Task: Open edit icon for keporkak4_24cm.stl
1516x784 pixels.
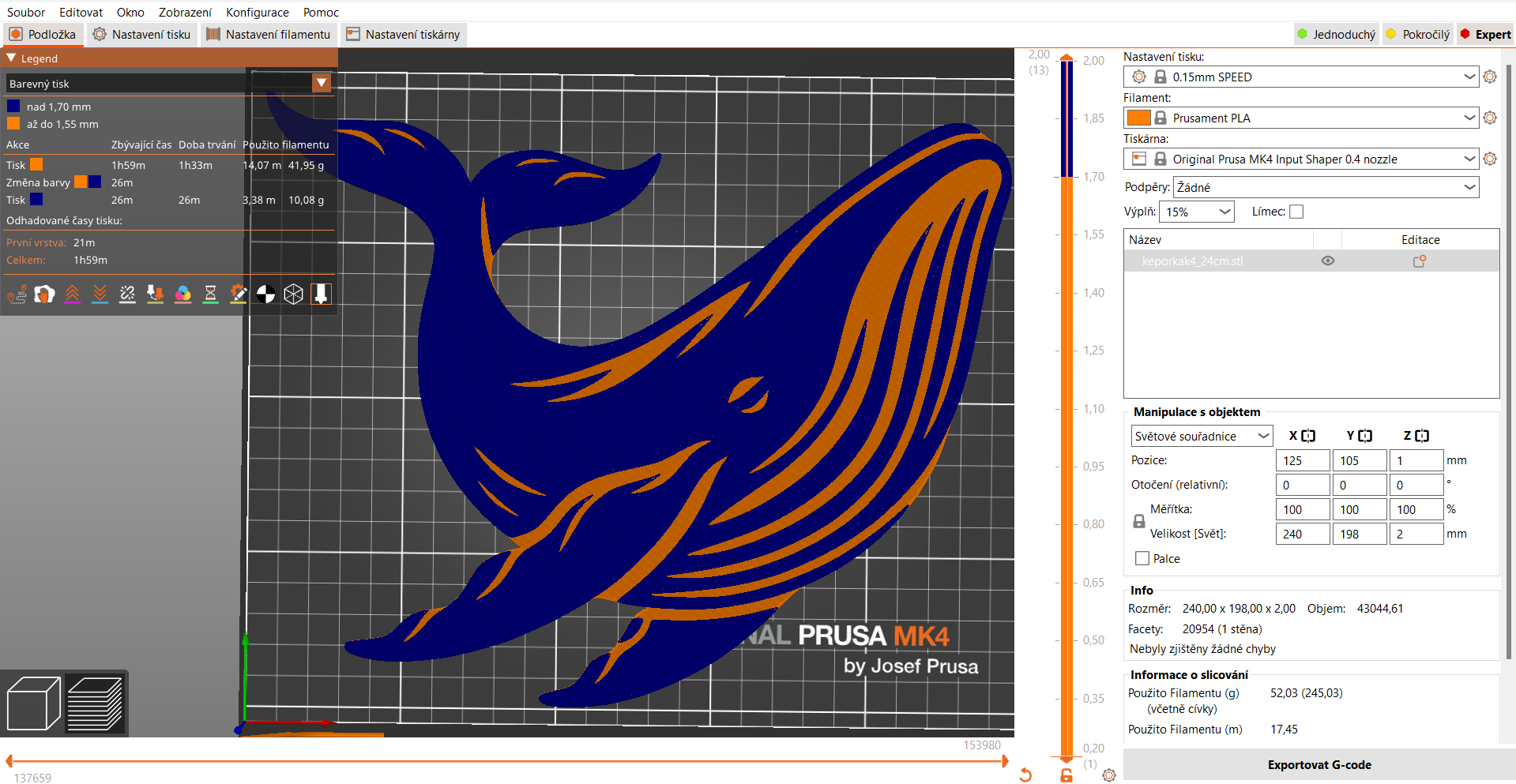Action: [x=1420, y=261]
